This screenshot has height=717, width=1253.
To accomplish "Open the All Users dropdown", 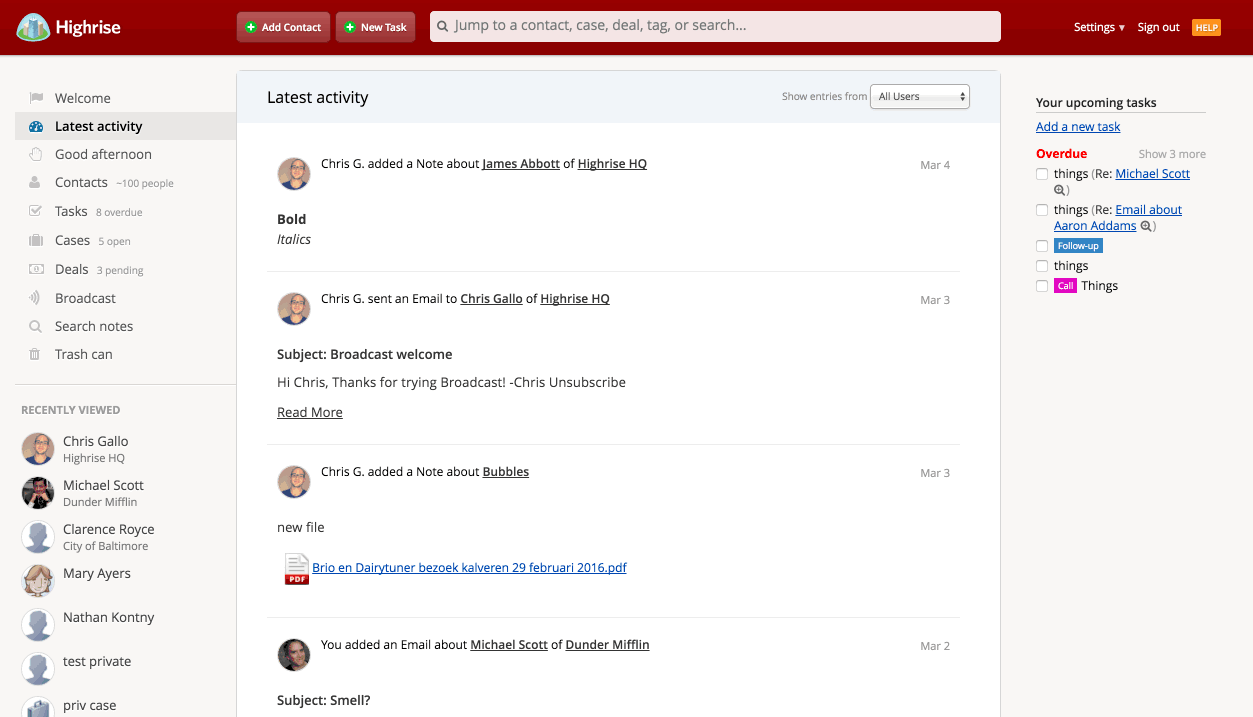I will [919, 97].
